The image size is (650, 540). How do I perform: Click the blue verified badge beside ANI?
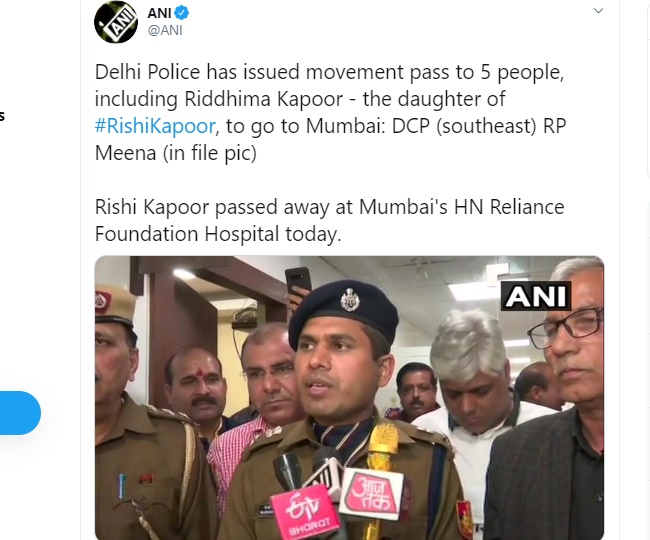click(x=182, y=13)
